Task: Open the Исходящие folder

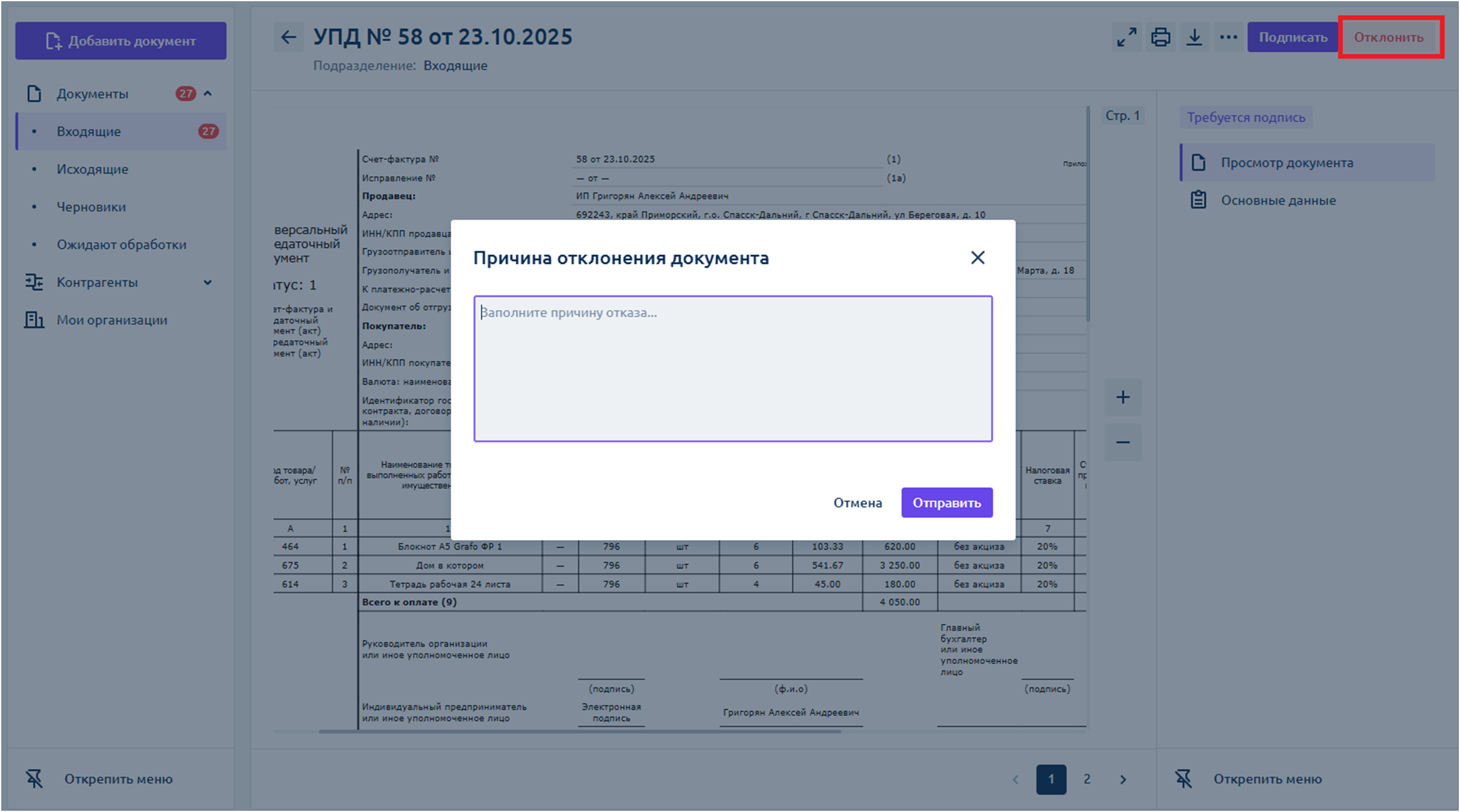Action: [92, 169]
